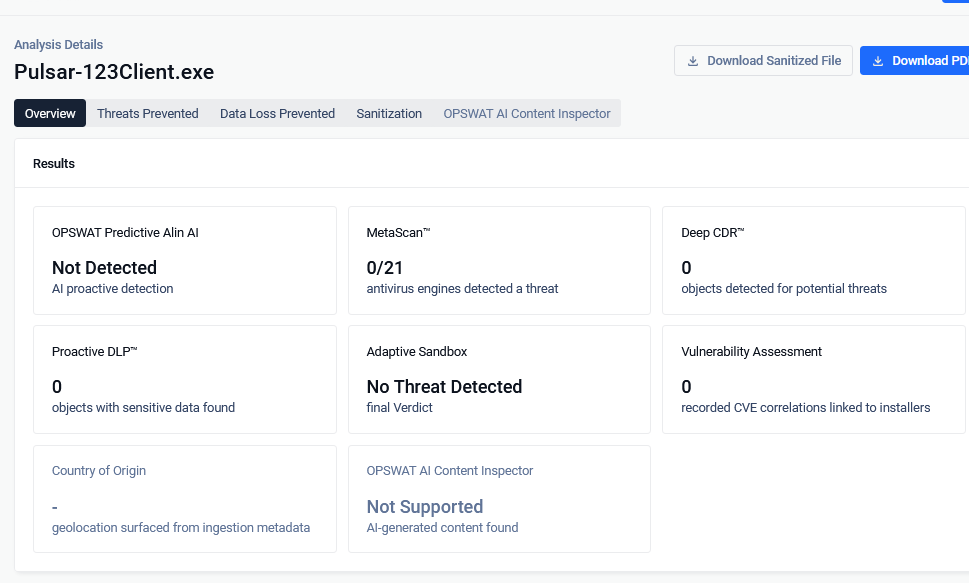Click geolocation surfaced from ingestion metadata text
Image resolution: width=969 pixels, height=583 pixels.
coord(181,527)
